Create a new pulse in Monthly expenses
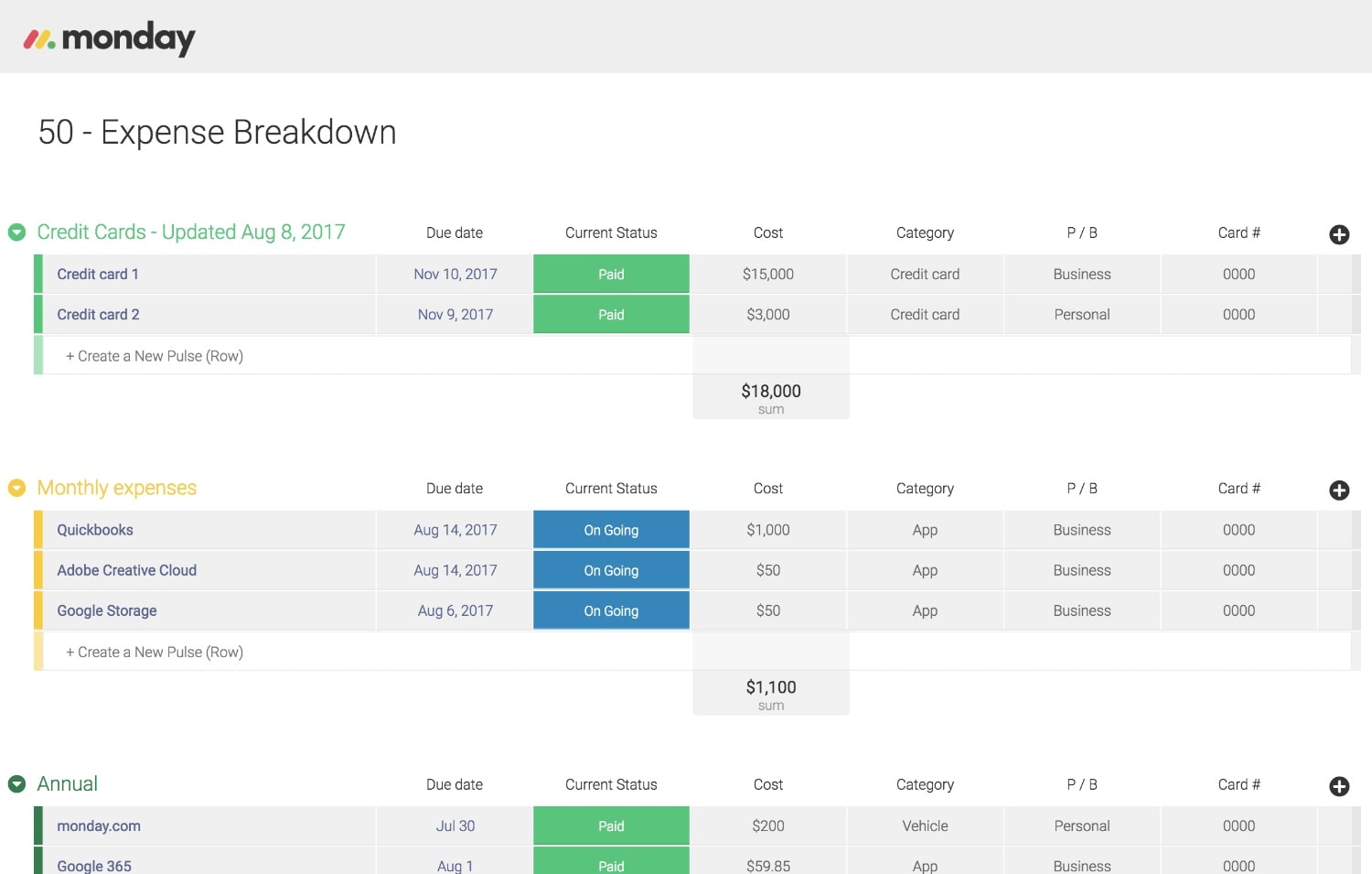The image size is (1372, 874). click(155, 653)
